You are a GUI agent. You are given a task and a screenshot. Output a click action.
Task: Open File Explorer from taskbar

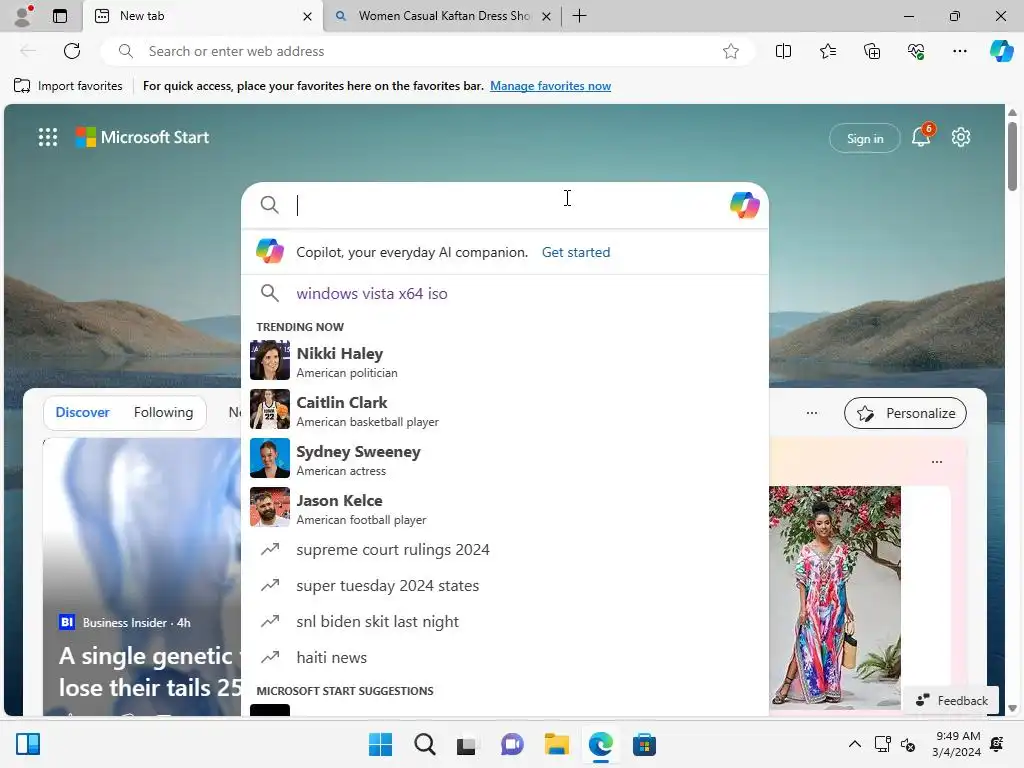point(556,744)
